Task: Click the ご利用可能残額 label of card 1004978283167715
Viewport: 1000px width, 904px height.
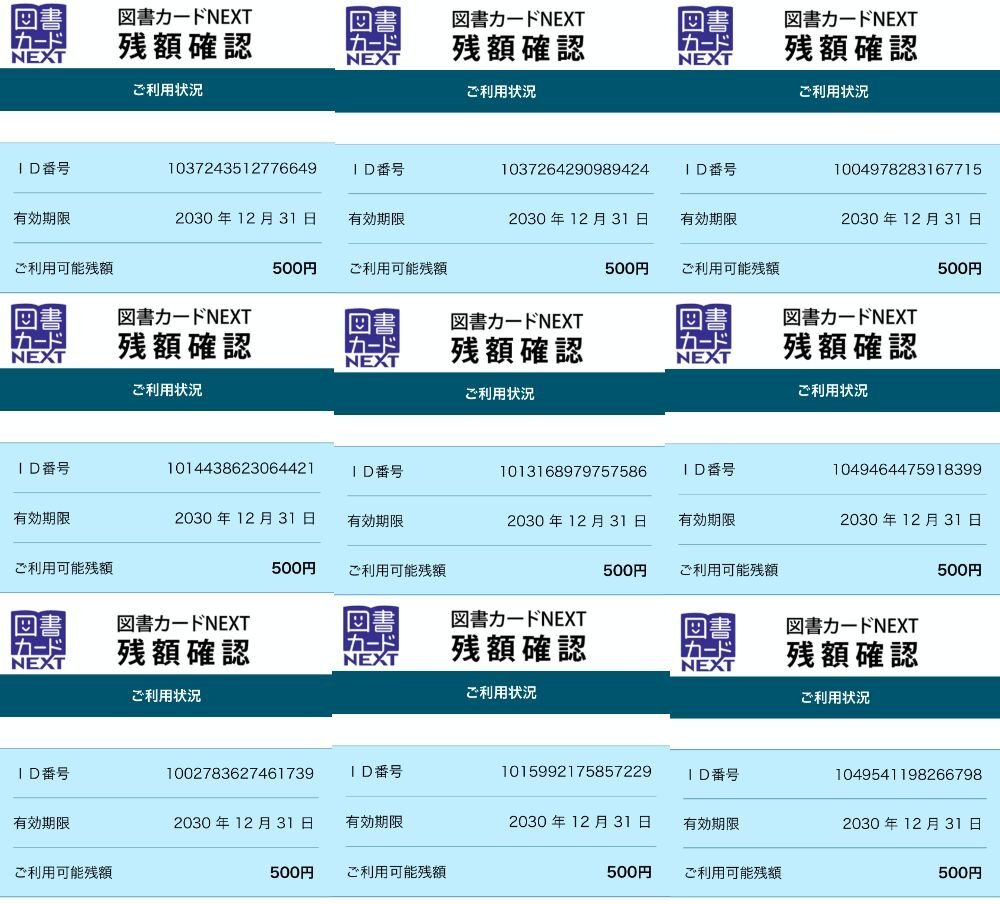Action: (x=730, y=269)
